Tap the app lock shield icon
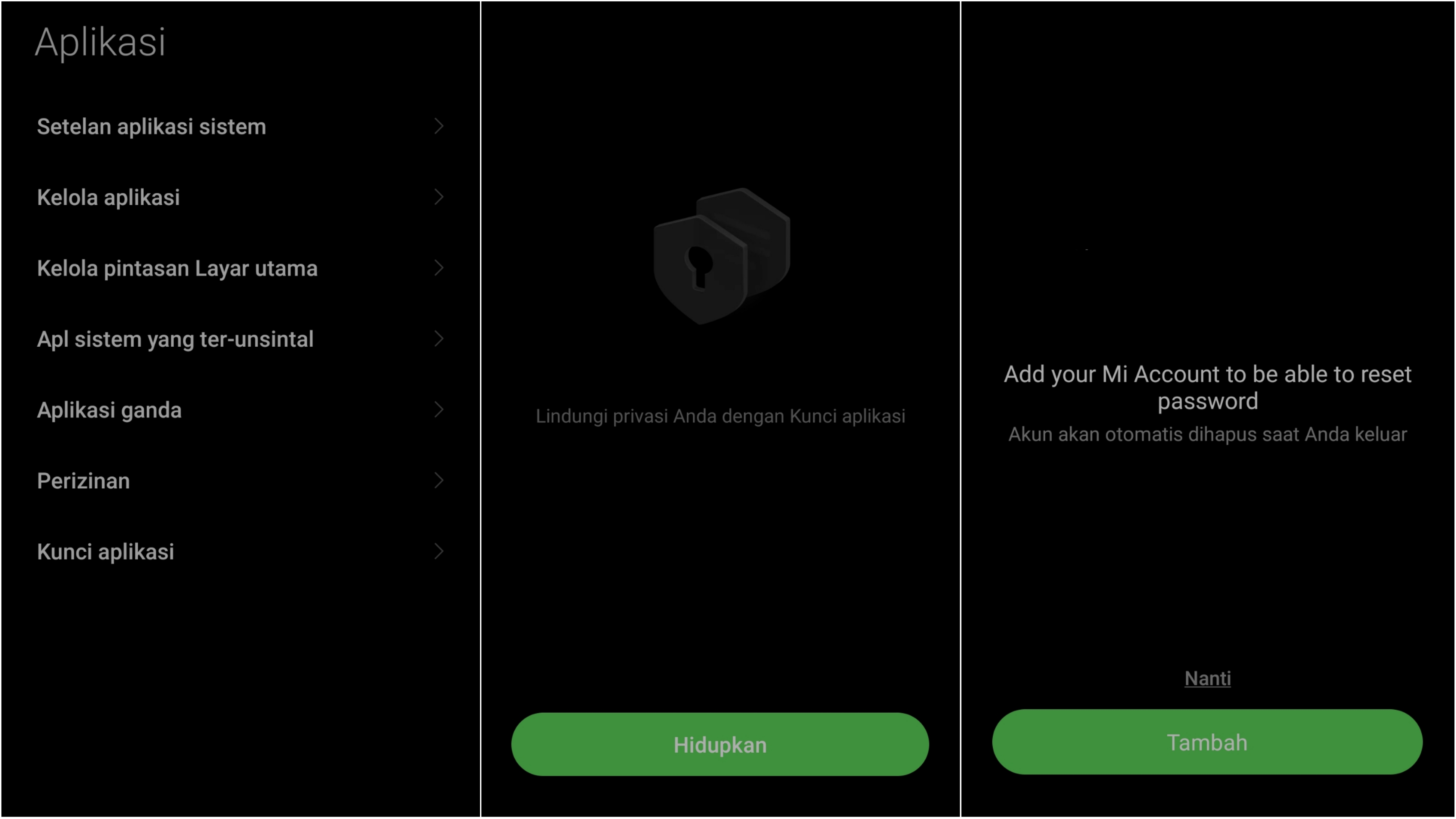This screenshot has width=1456, height=819. point(722,256)
